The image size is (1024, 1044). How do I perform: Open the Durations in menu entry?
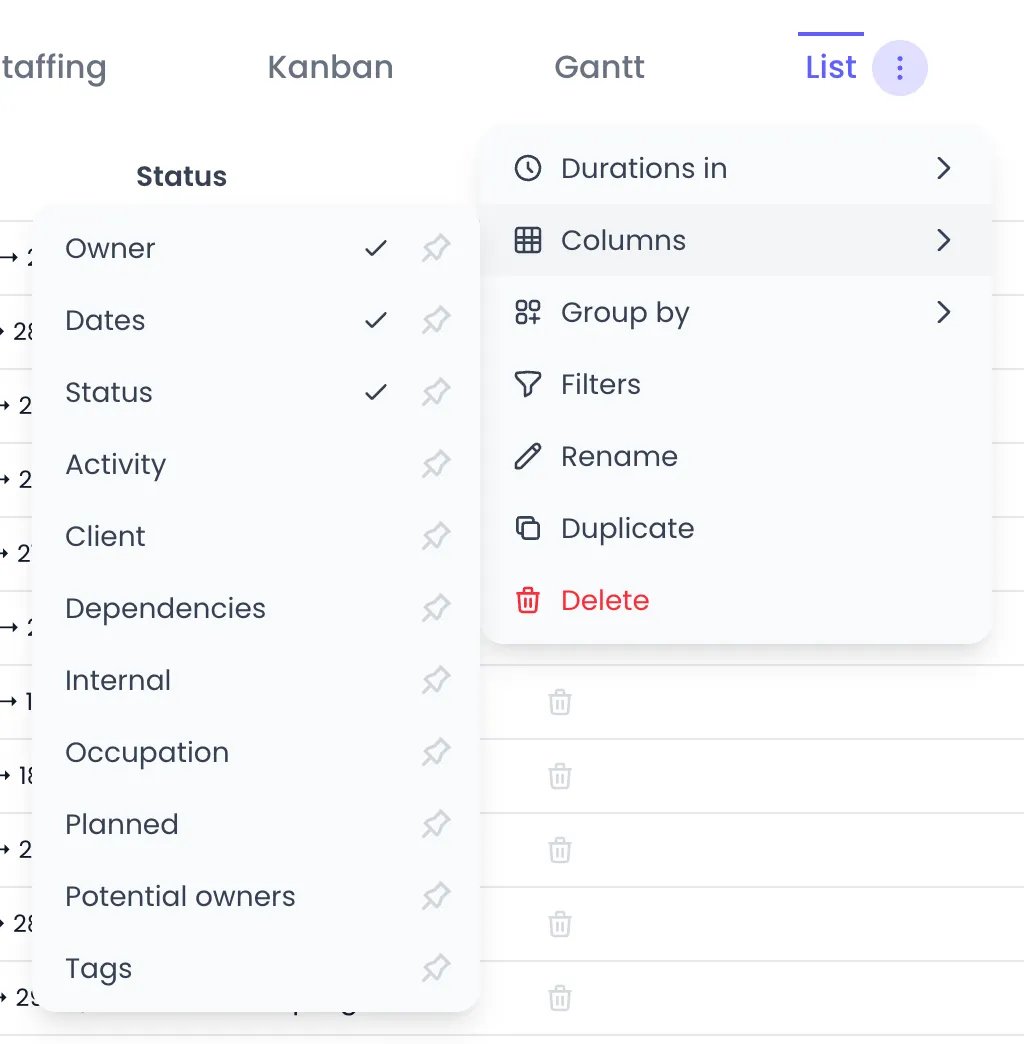point(736,168)
